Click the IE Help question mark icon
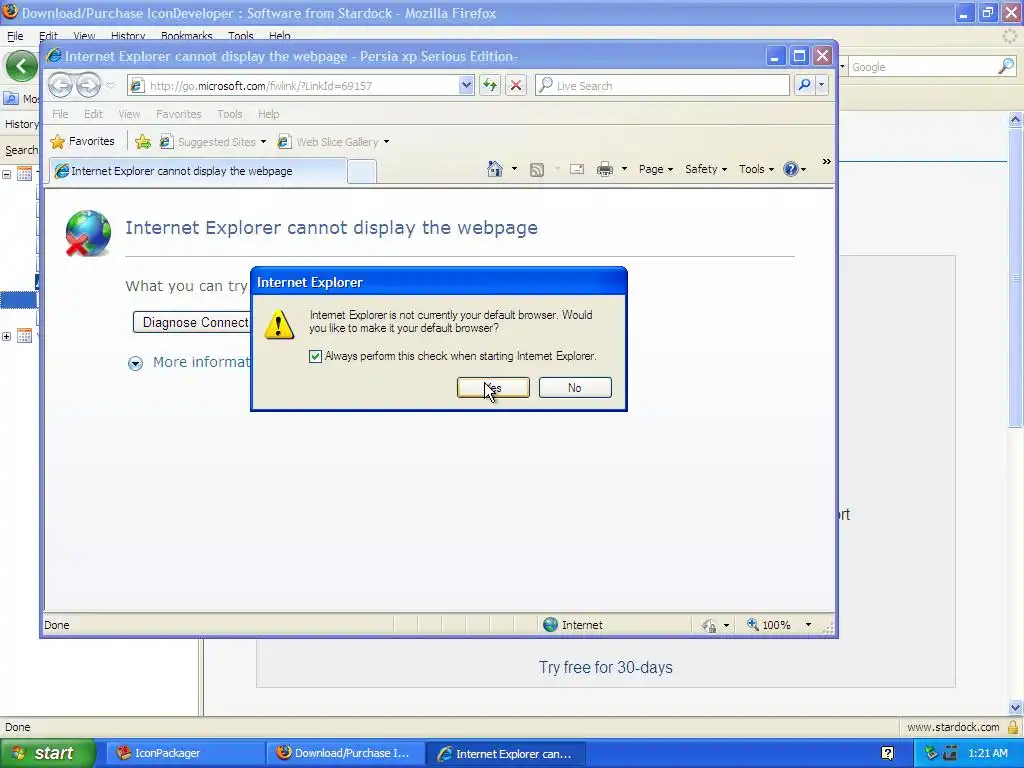This screenshot has width=1024, height=768. point(791,169)
